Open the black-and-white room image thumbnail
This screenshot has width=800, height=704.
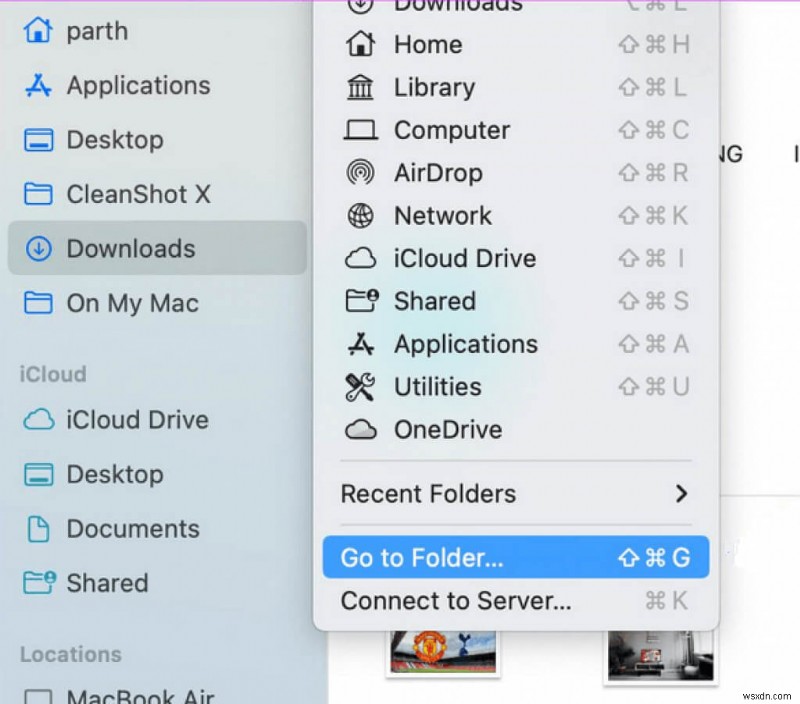point(660,655)
